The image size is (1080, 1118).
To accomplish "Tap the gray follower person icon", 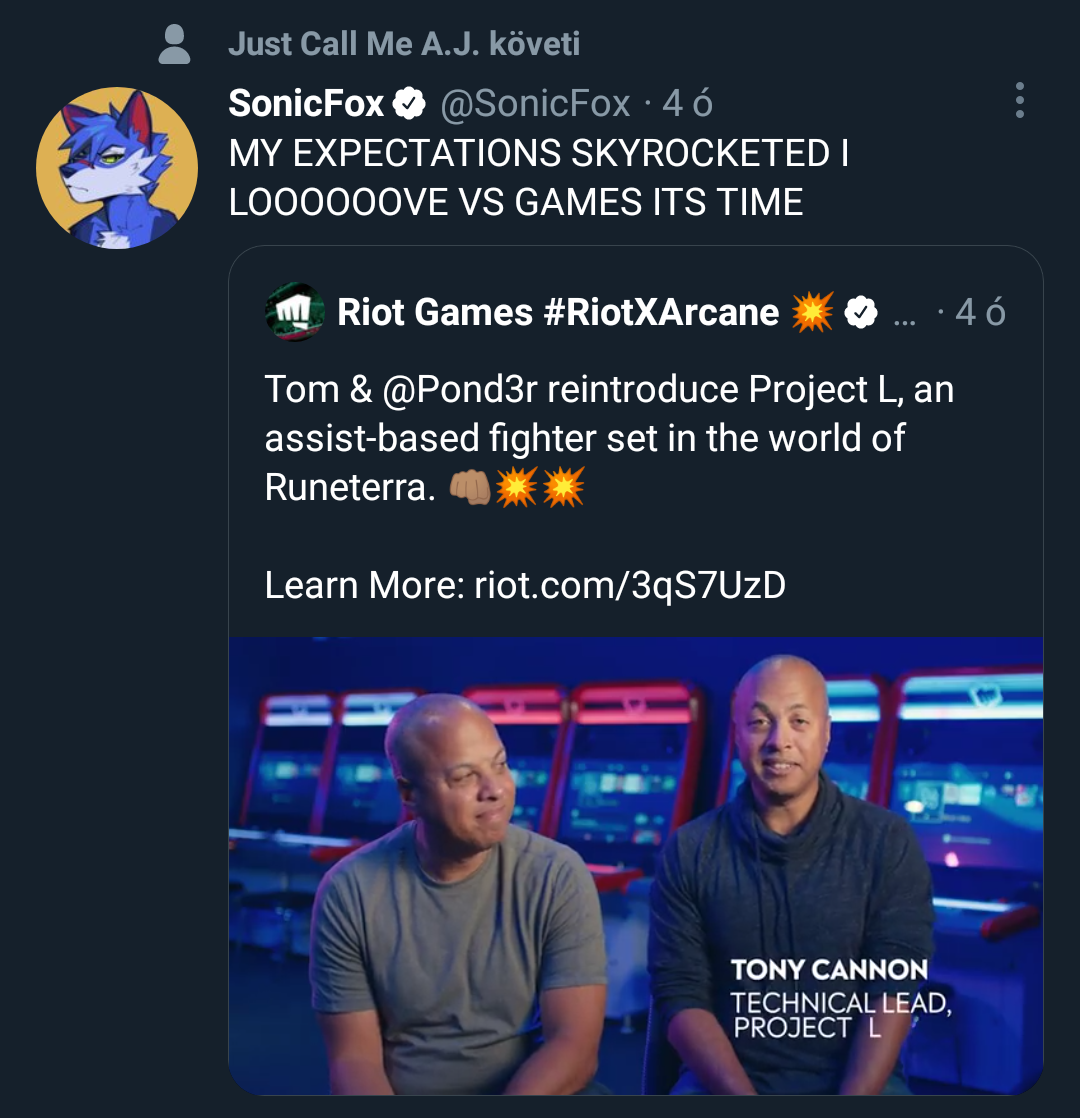I will pos(174,44).
